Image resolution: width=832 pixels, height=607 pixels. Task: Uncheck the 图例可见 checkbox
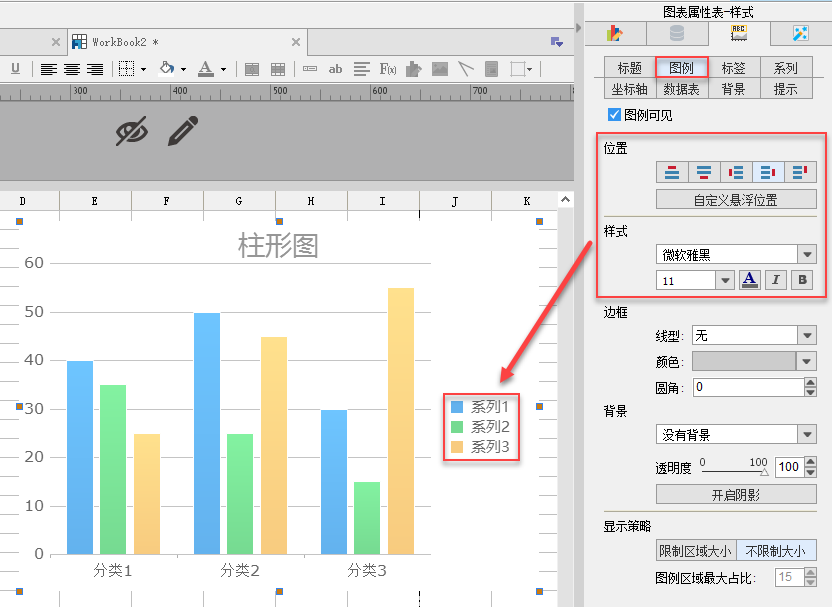[614, 115]
